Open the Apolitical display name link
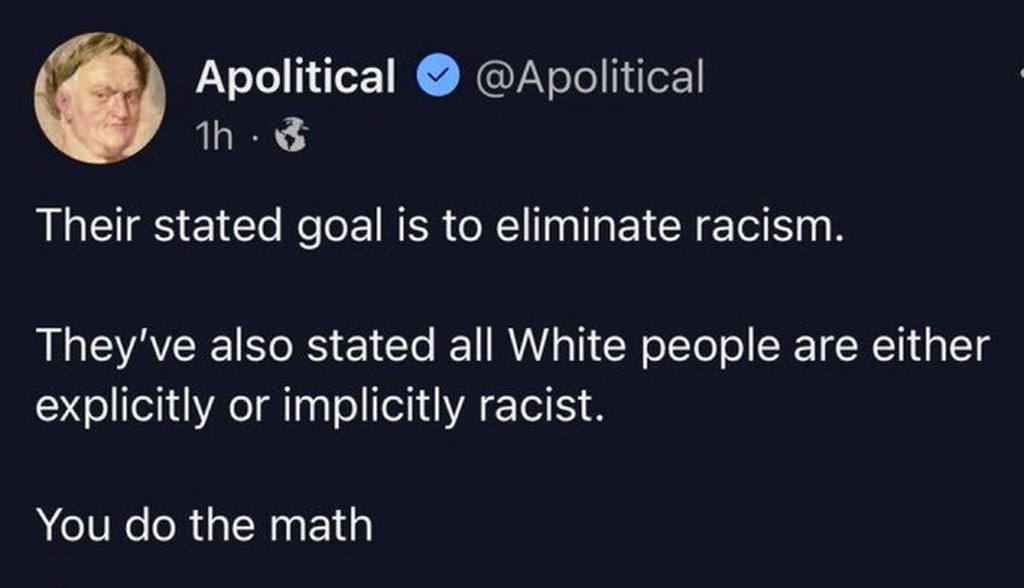 tap(296, 77)
